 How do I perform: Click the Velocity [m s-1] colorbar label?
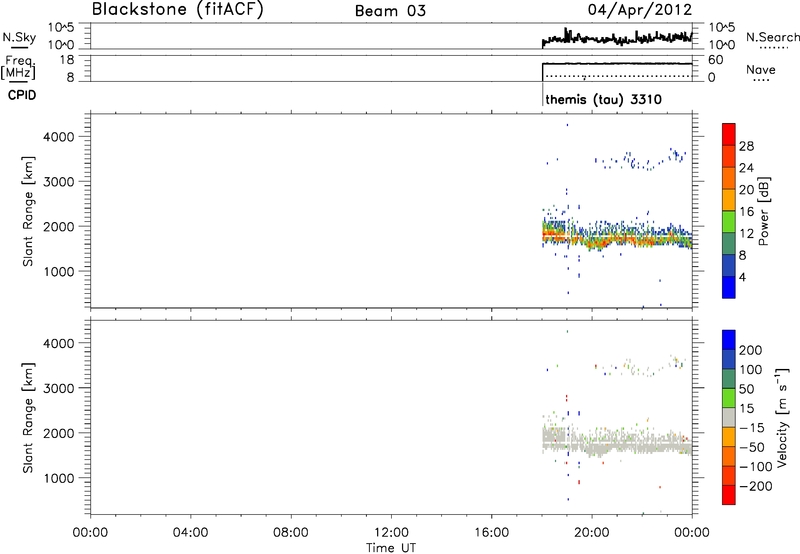coord(782,417)
